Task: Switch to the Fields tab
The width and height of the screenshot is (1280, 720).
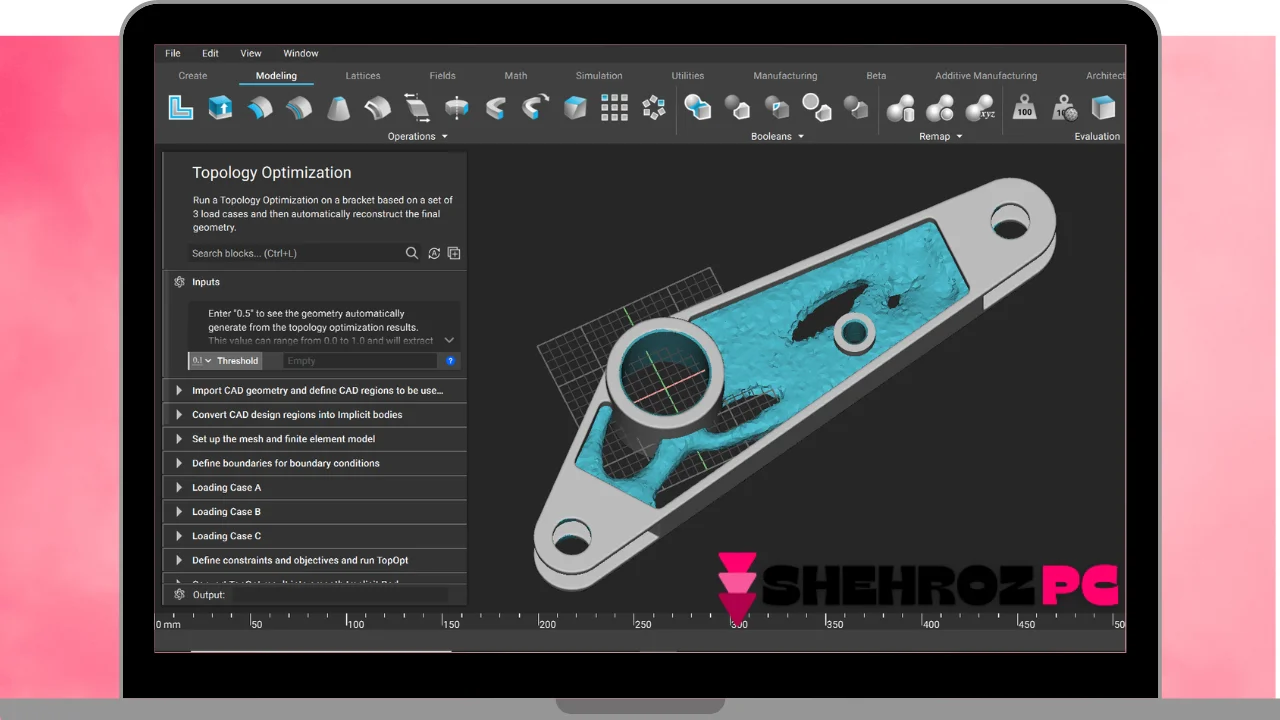Action: click(x=442, y=76)
